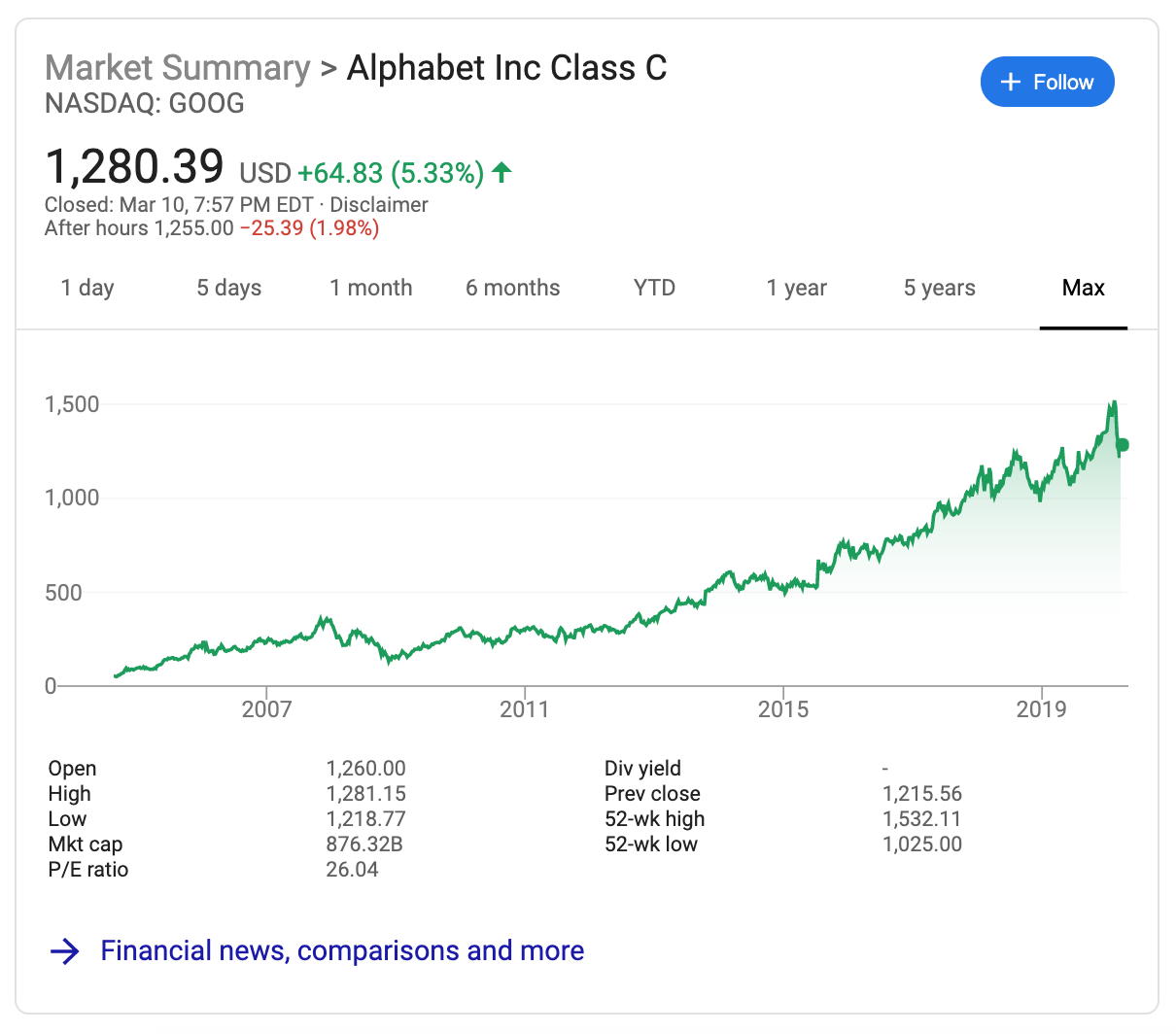The height and width of the screenshot is (1034, 1176).
Task: Switch to the 1 day tab
Action: (x=87, y=288)
